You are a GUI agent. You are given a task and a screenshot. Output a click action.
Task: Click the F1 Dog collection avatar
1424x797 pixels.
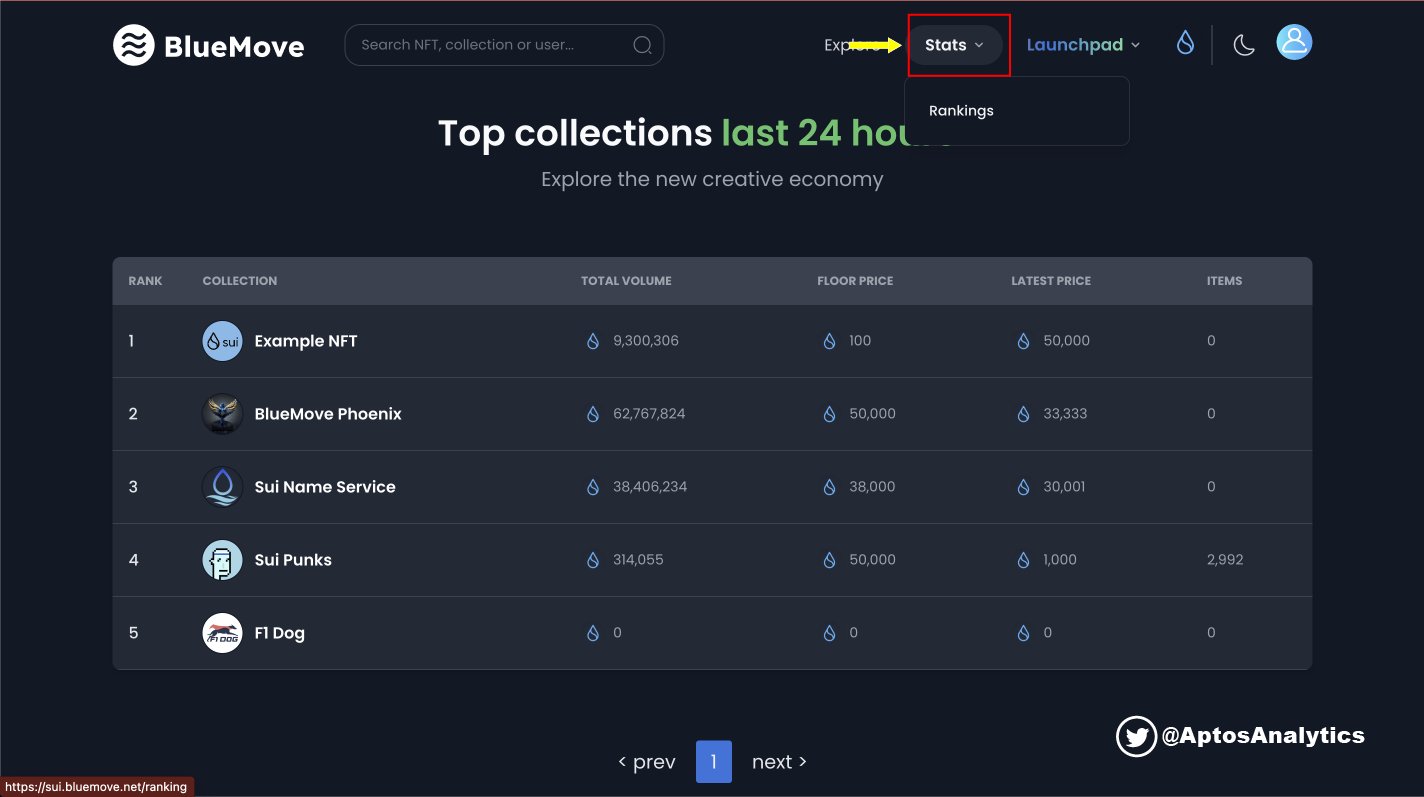tap(222, 632)
